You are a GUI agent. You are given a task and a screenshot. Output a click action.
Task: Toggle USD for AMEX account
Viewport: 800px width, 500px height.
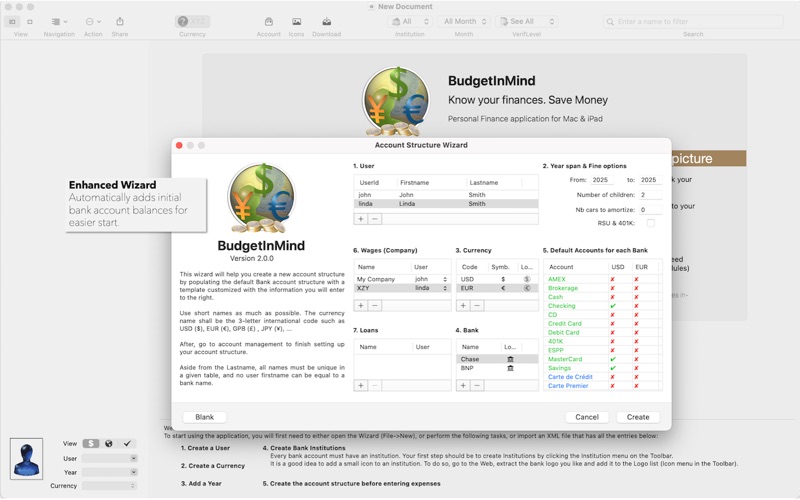pos(613,279)
